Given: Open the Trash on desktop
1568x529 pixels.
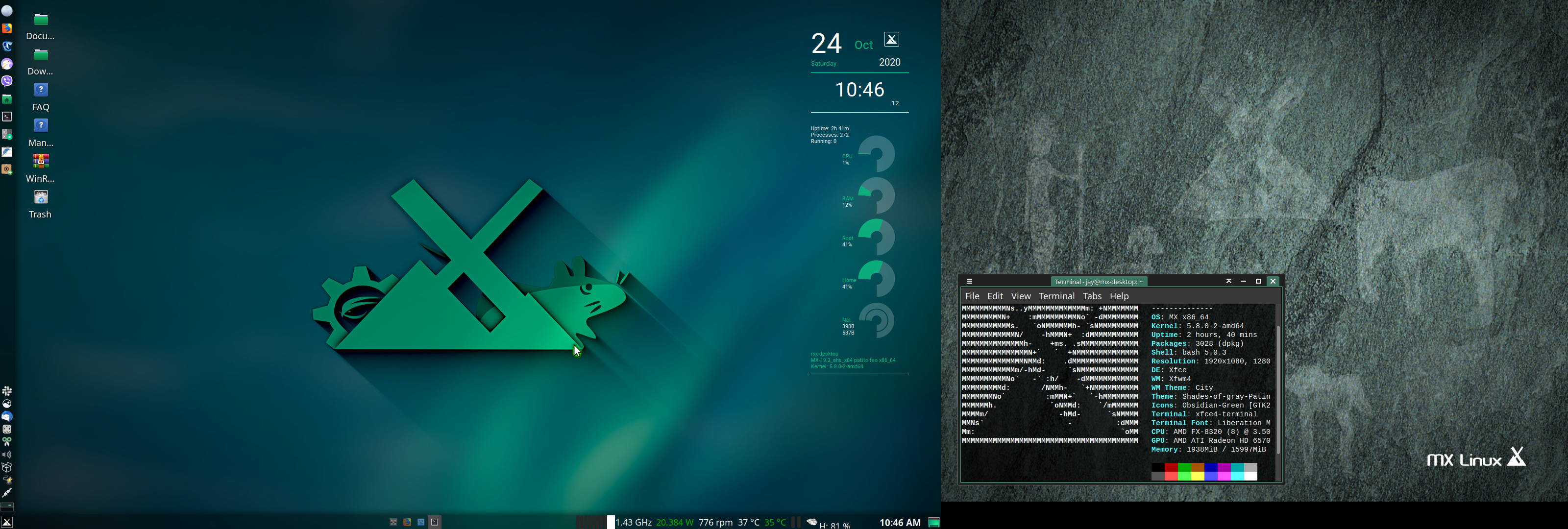Looking at the screenshot, I should point(41,205).
